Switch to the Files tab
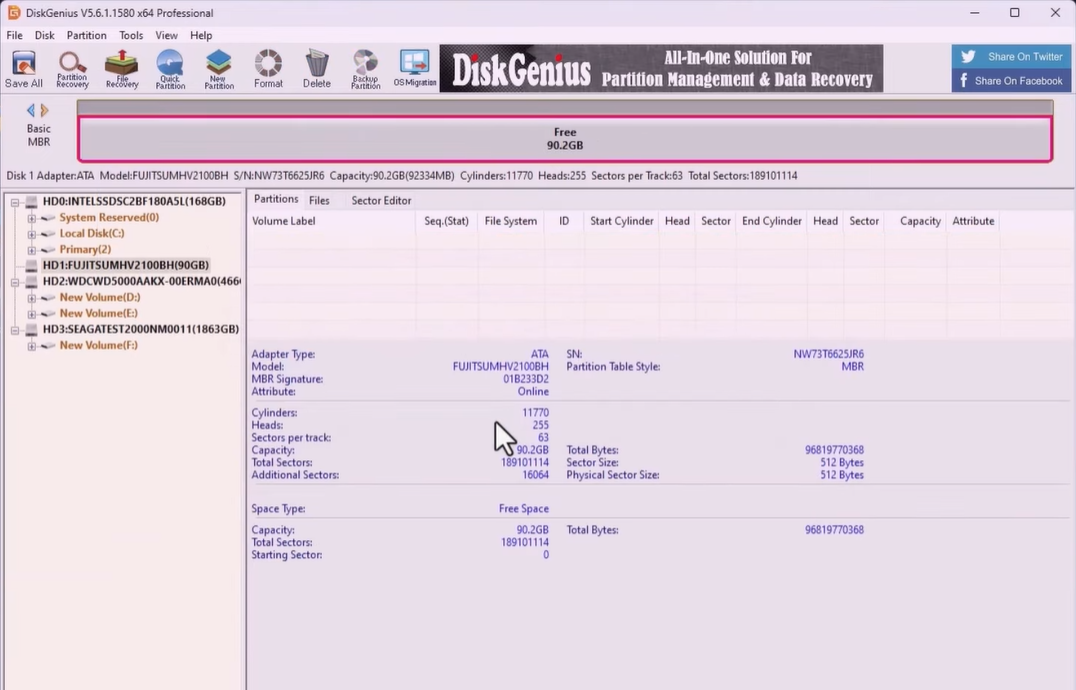 319,200
